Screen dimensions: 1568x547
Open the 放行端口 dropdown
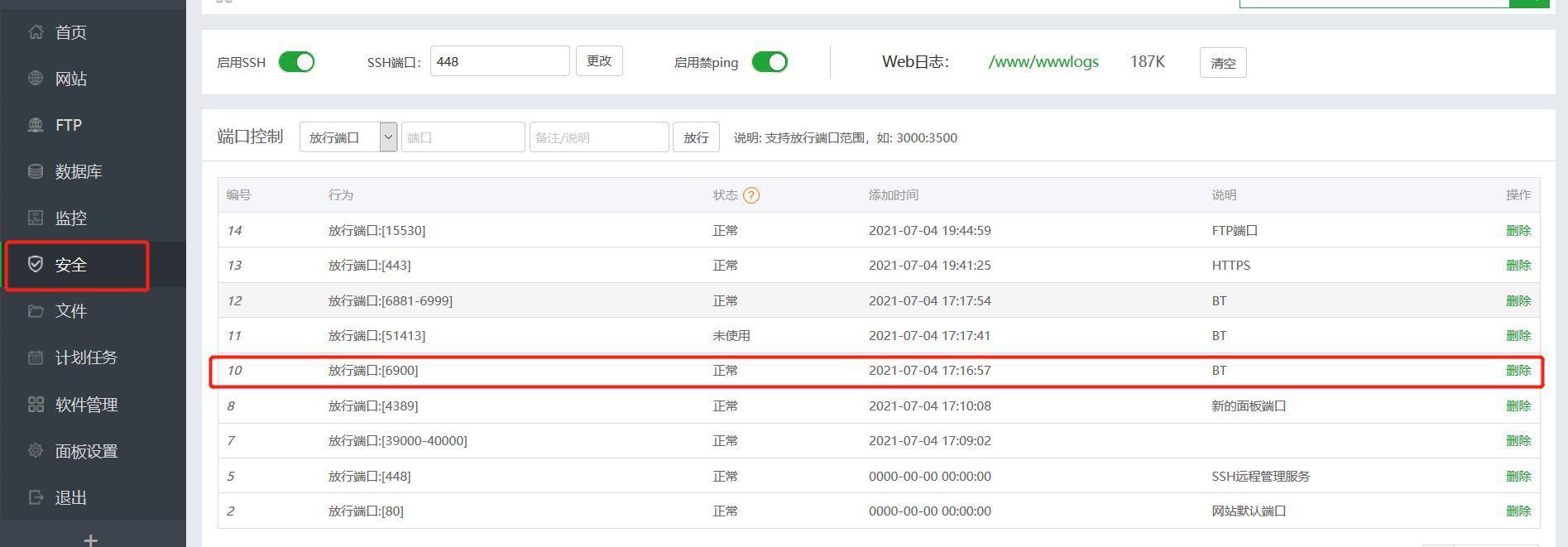pos(348,137)
